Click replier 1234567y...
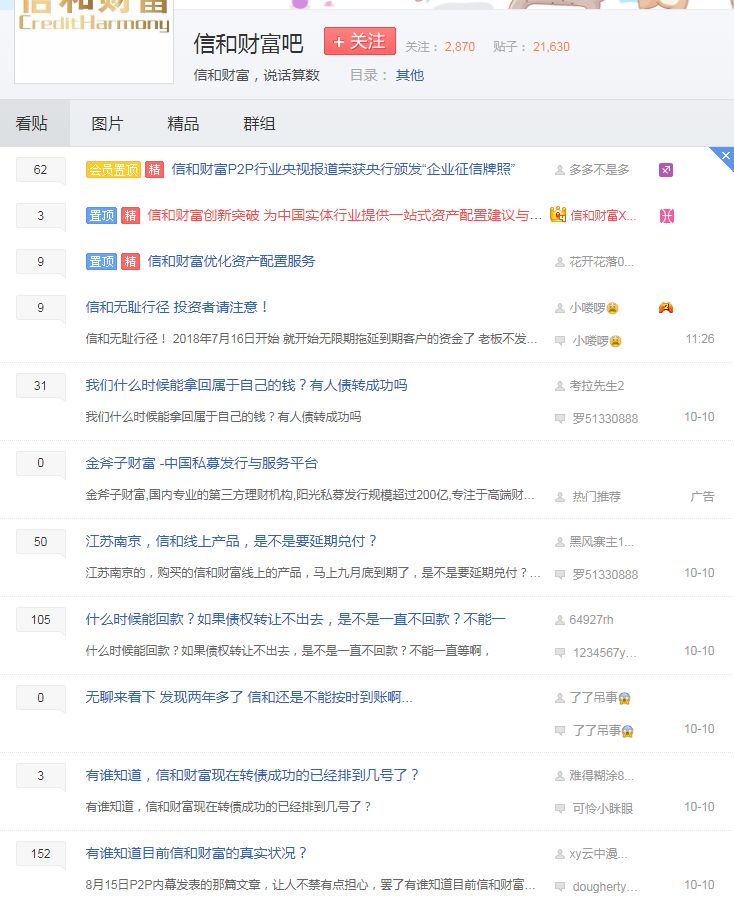Image resolution: width=734 pixels, height=903 pixels. click(x=604, y=652)
